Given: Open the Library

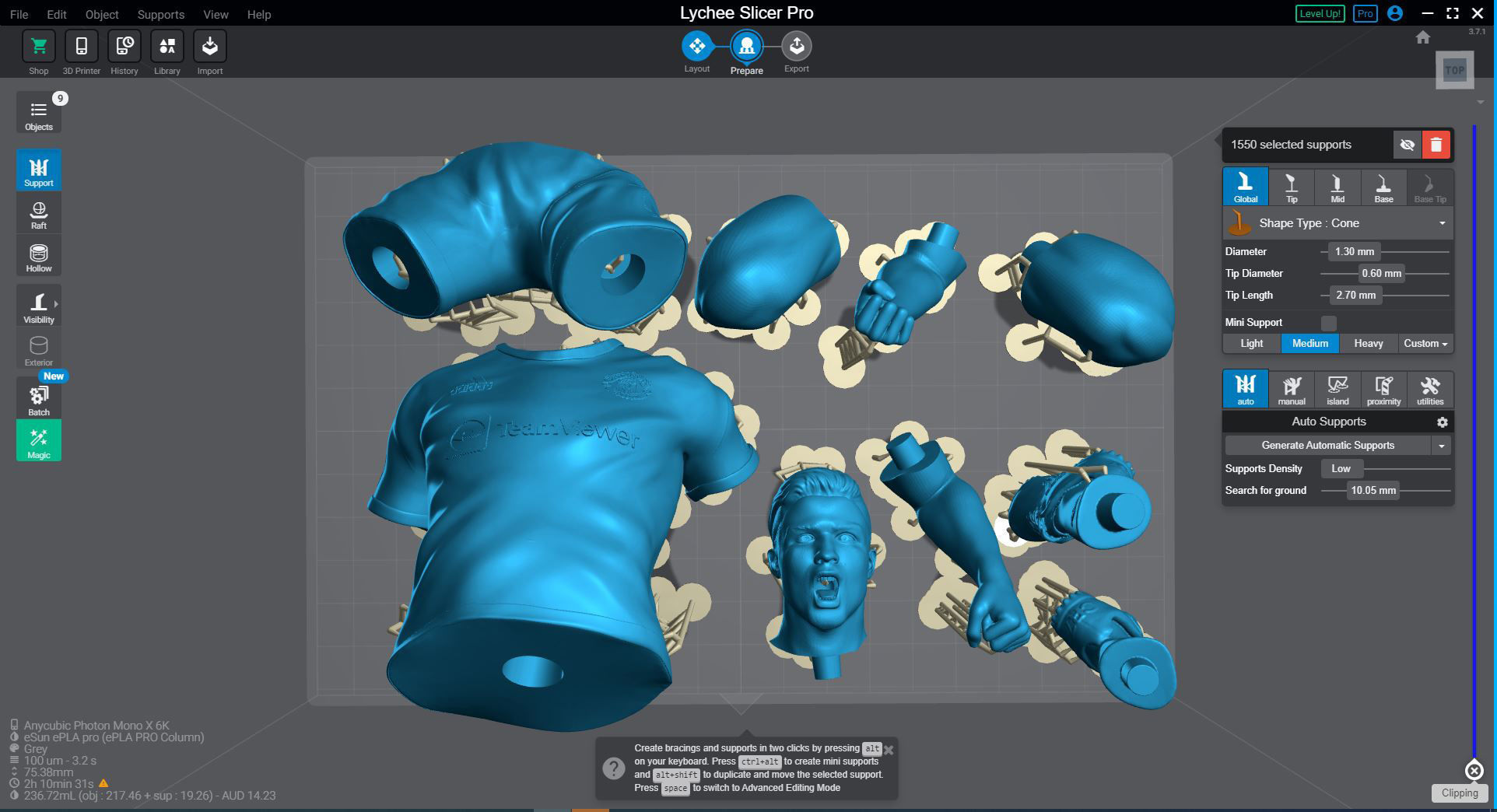Looking at the screenshot, I should click(167, 47).
